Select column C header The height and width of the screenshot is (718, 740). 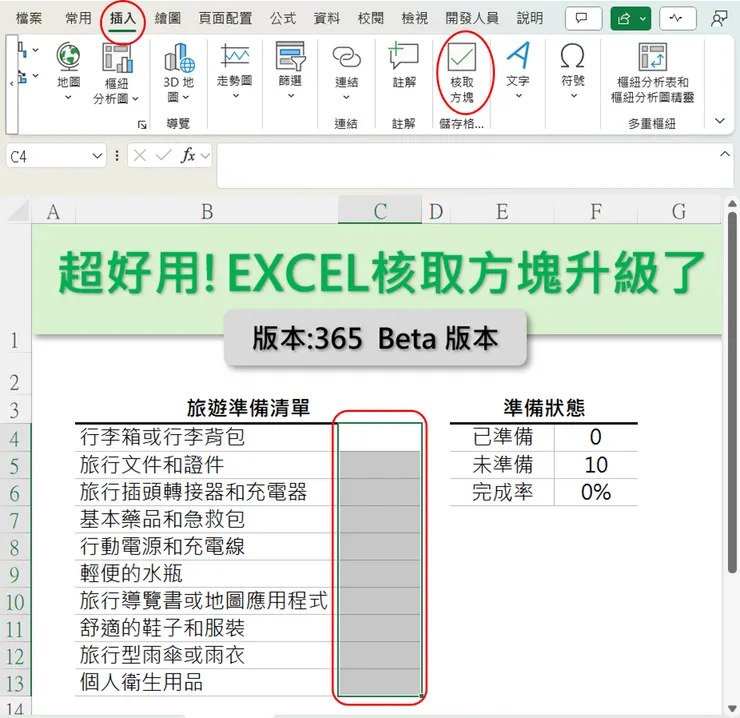pyautogui.click(x=380, y=211)
